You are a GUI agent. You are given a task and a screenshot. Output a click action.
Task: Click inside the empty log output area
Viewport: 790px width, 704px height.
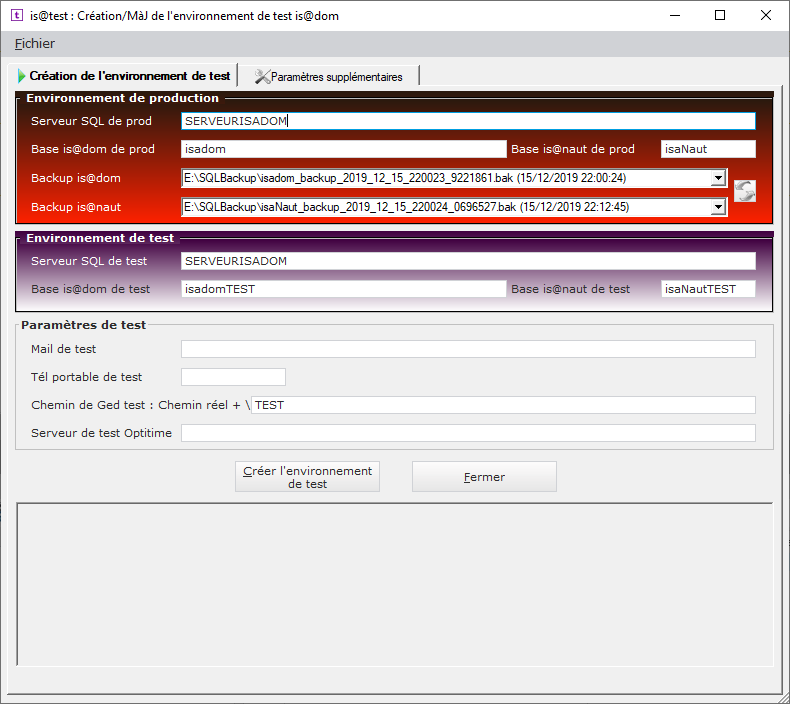pos(395,584)
